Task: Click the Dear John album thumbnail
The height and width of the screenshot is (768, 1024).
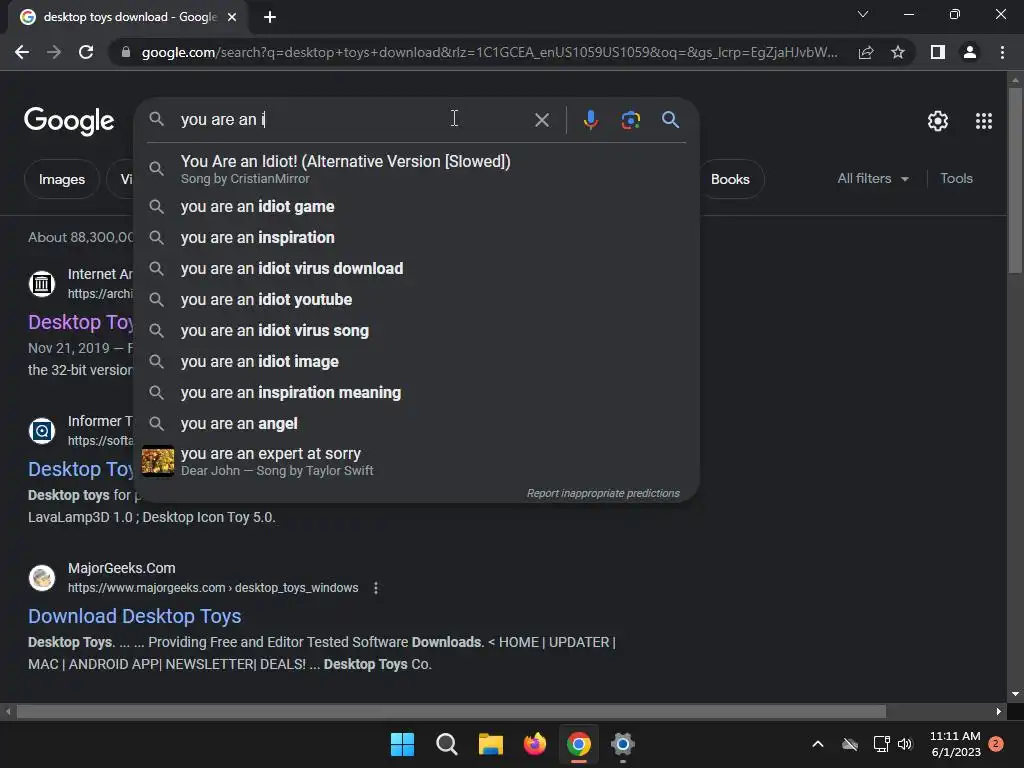Action: coord(158,461)
